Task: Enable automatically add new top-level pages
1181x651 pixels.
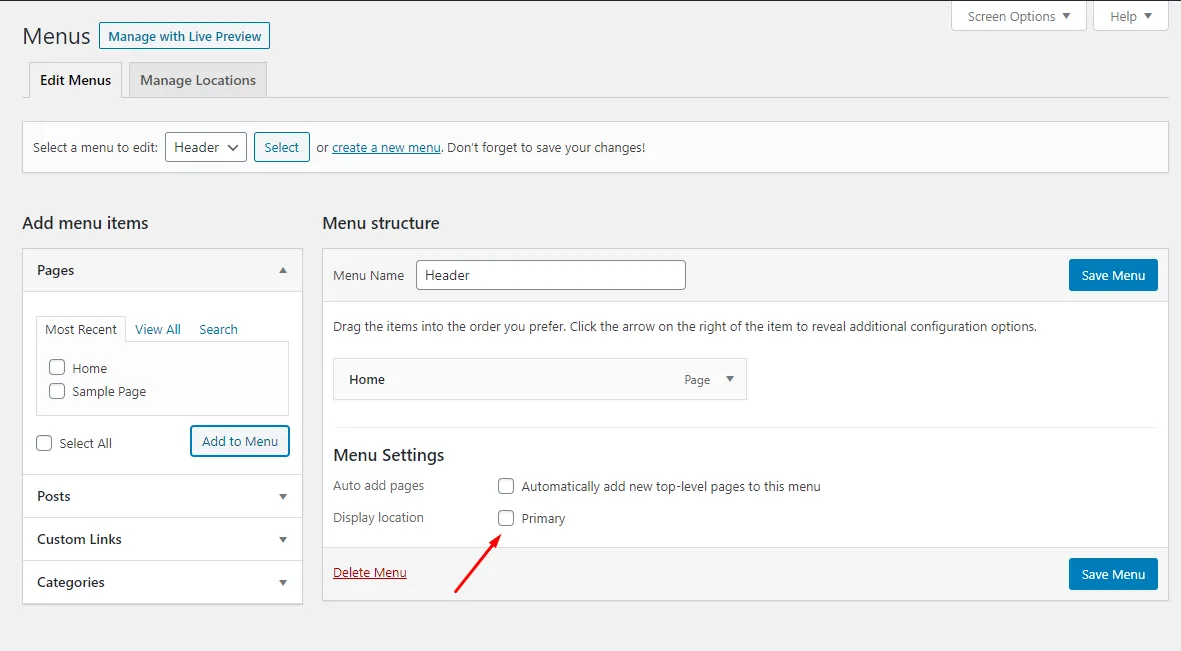Action: point(506,486)
